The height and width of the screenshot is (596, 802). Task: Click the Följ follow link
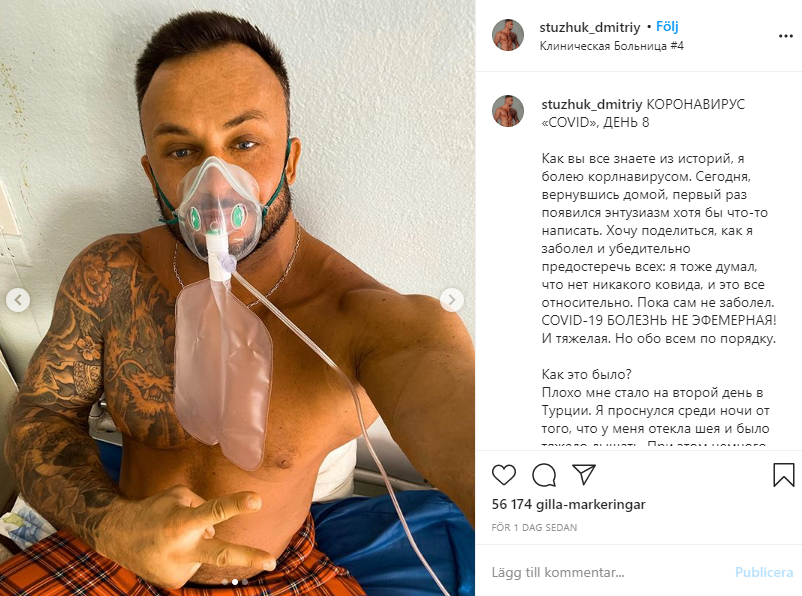[x=667, y=27]
